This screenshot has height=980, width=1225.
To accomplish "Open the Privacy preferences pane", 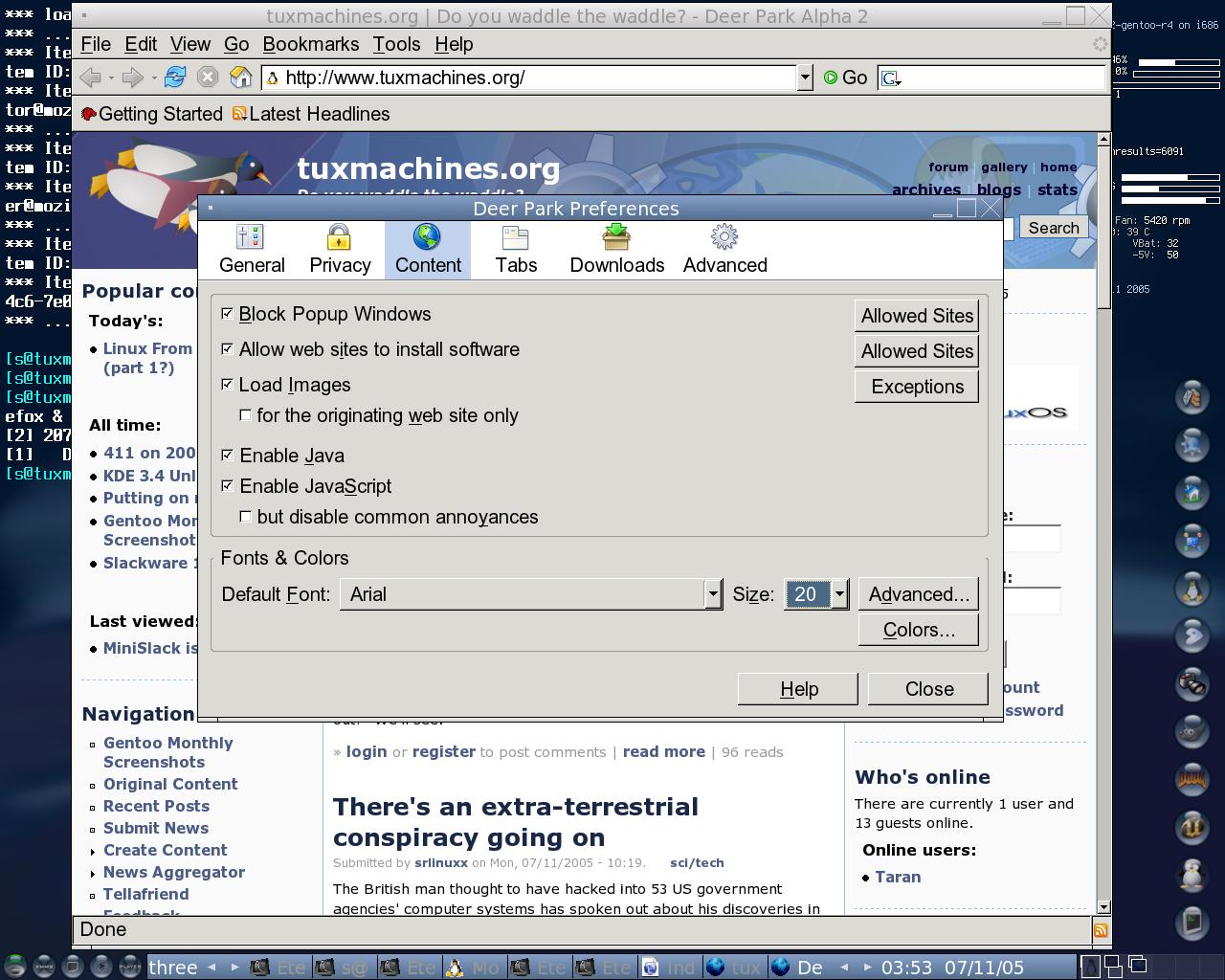I will pyautogui.click(x=340, y=250).
